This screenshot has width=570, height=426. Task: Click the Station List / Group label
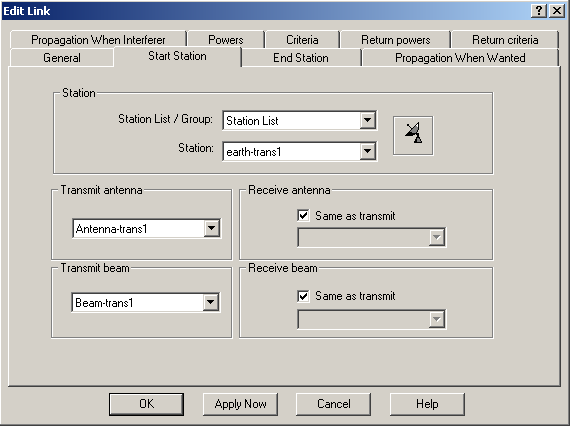coord(165,119)
